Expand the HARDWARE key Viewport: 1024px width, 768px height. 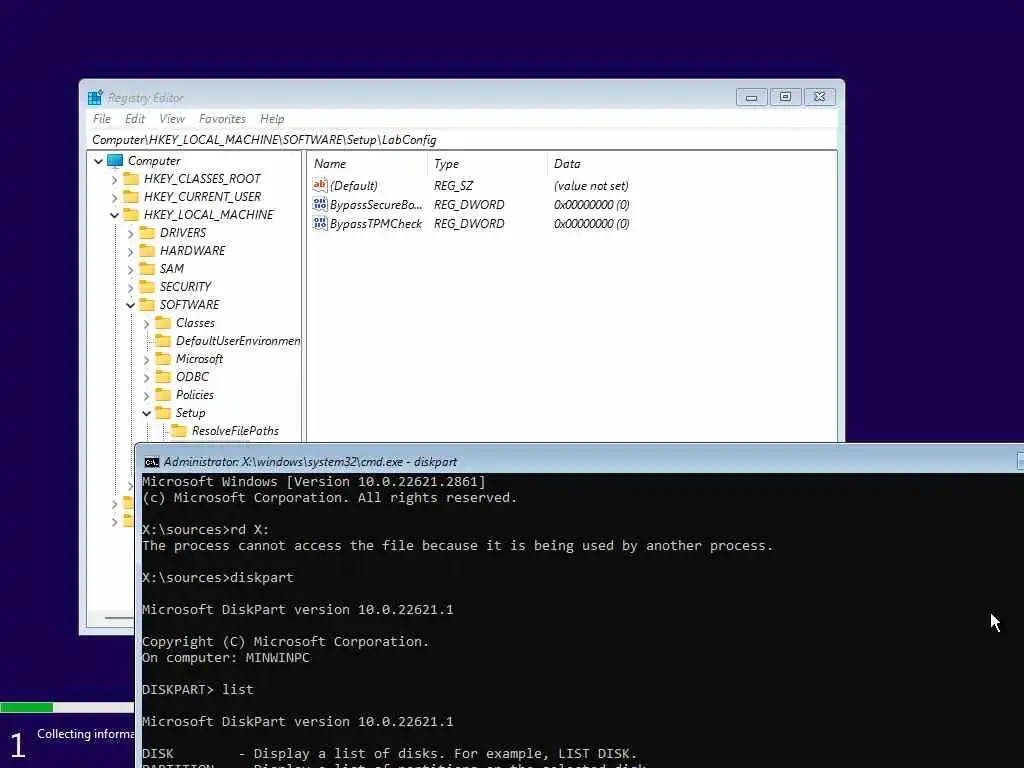click(x=130, y=251)
